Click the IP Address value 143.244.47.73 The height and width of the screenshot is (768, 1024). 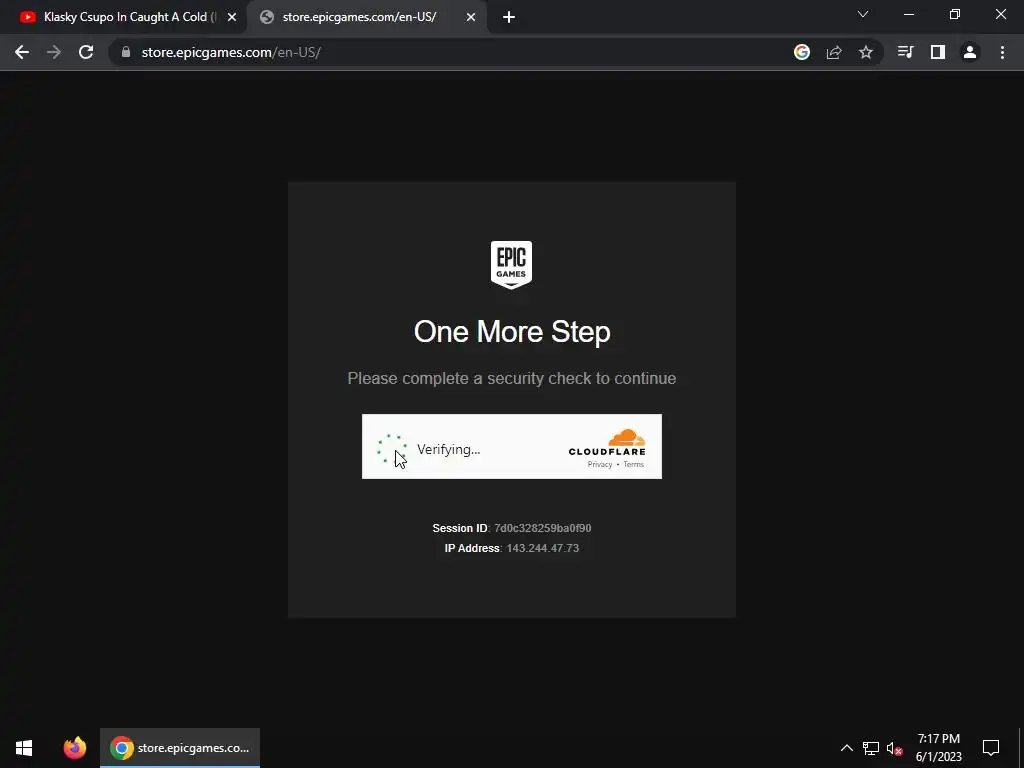543,548
